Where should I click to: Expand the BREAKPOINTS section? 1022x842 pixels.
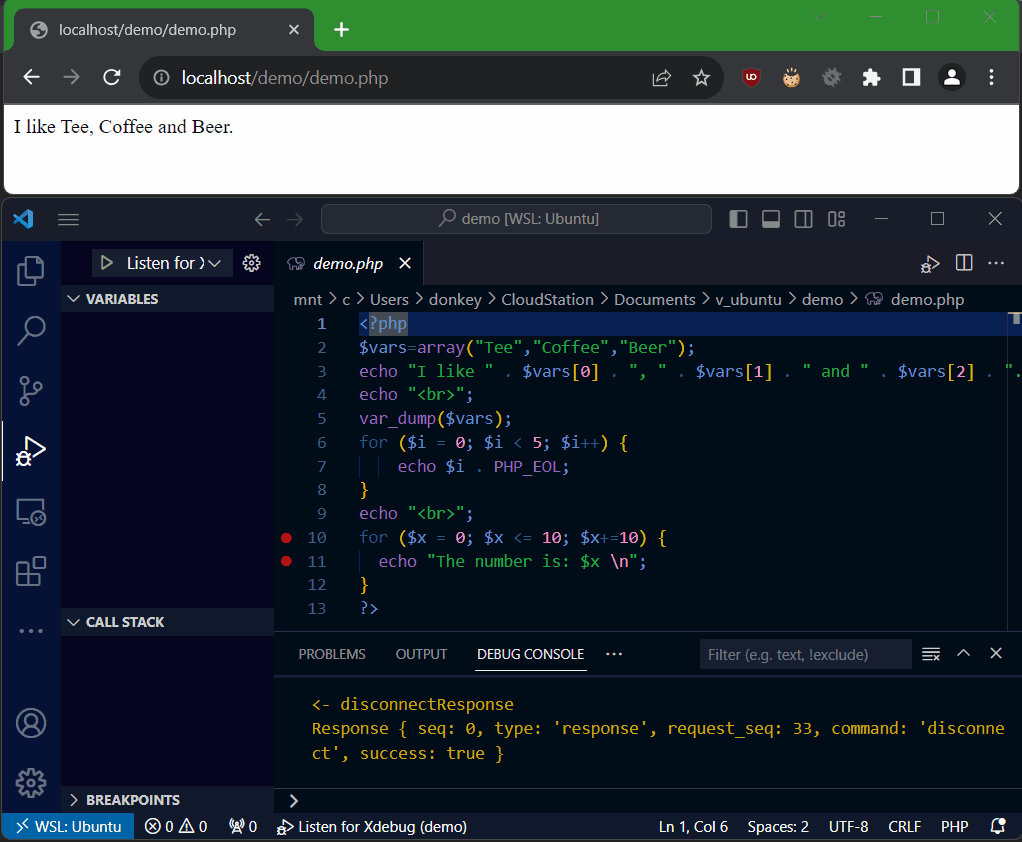(x=72, y=799)
